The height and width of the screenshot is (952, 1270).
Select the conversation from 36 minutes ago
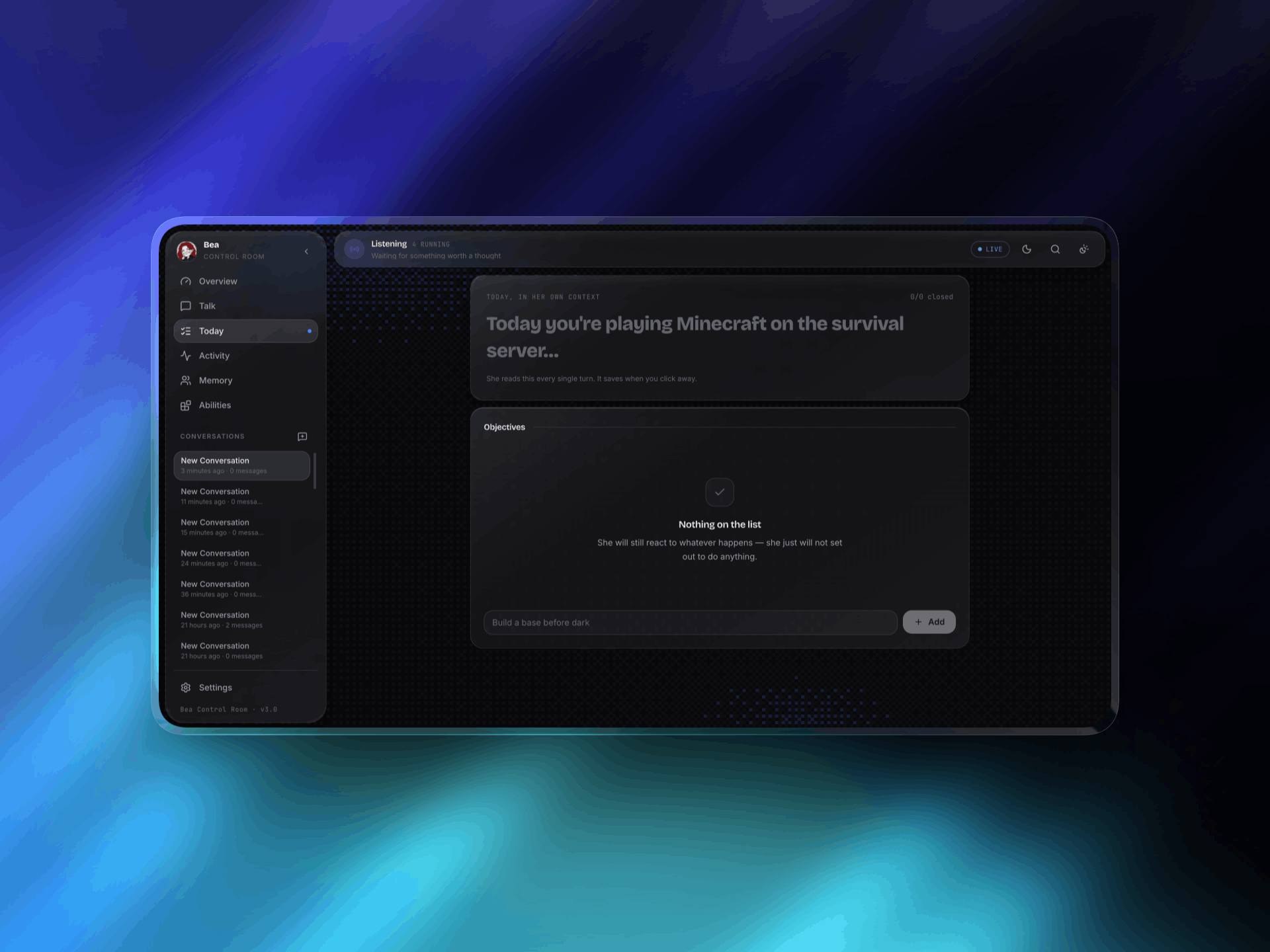coord(241,589)
